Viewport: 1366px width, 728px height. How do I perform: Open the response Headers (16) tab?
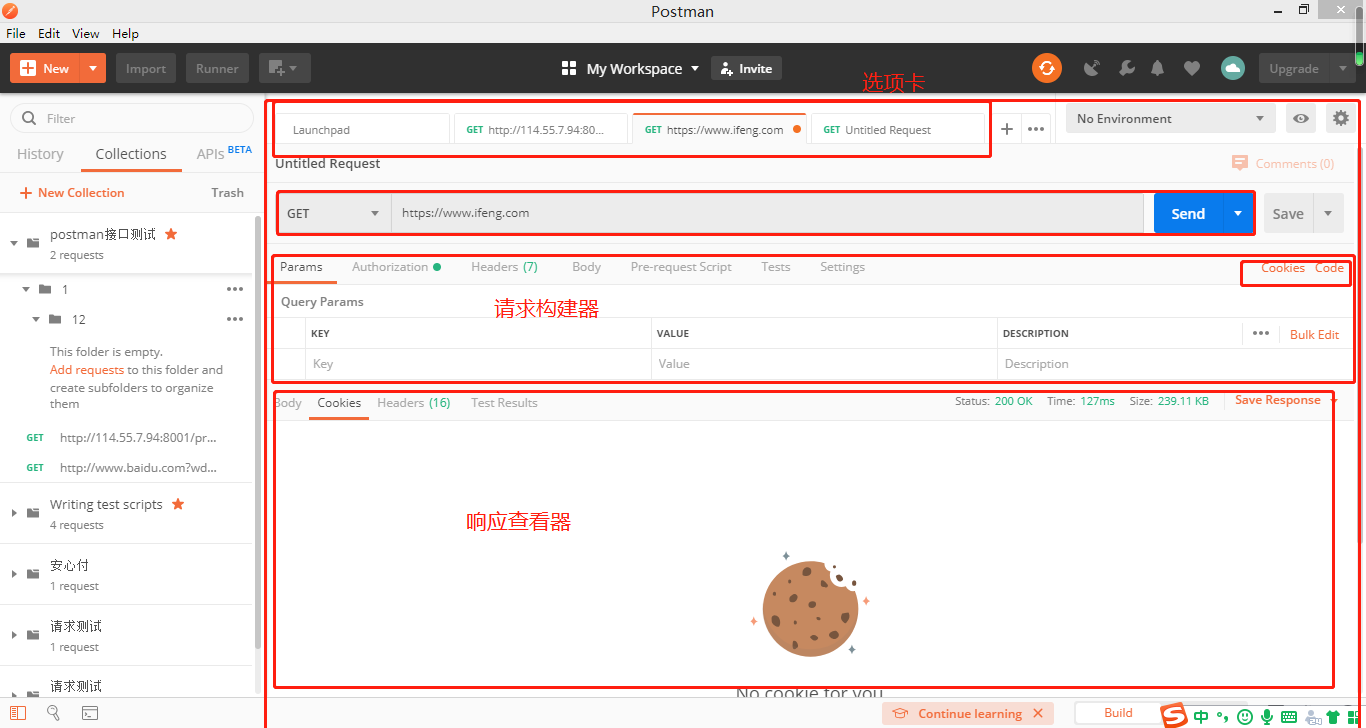(413, 403)
